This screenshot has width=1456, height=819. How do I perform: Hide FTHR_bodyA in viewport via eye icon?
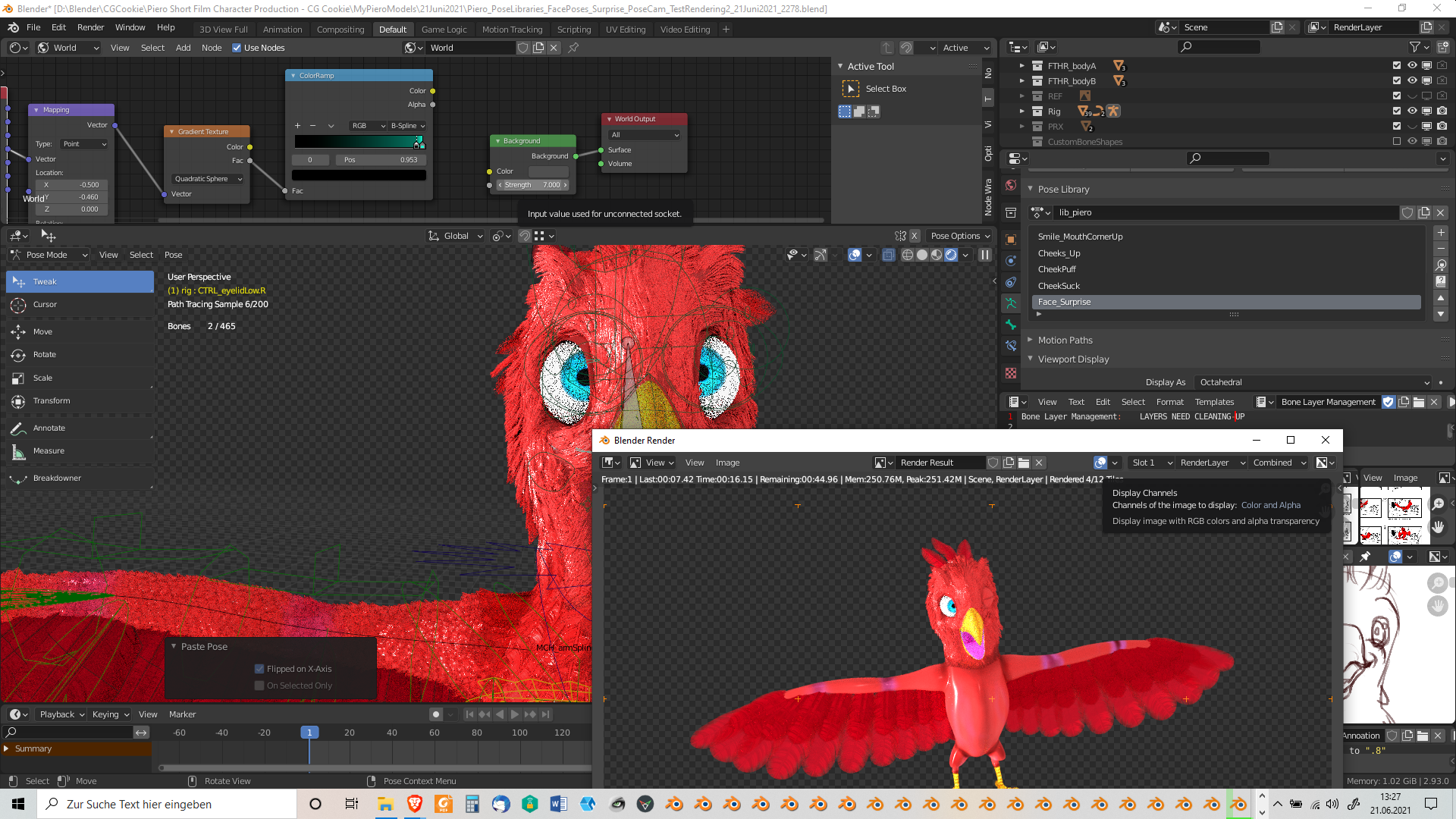pos(1412,66)
